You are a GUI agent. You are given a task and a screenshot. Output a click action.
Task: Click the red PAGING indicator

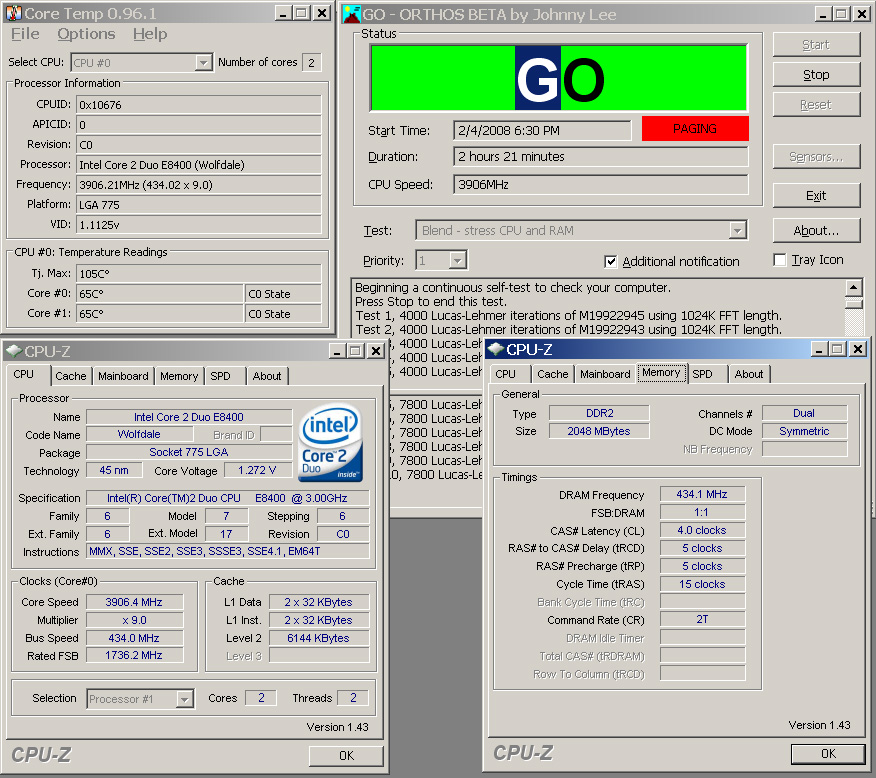tap(694, 129)
